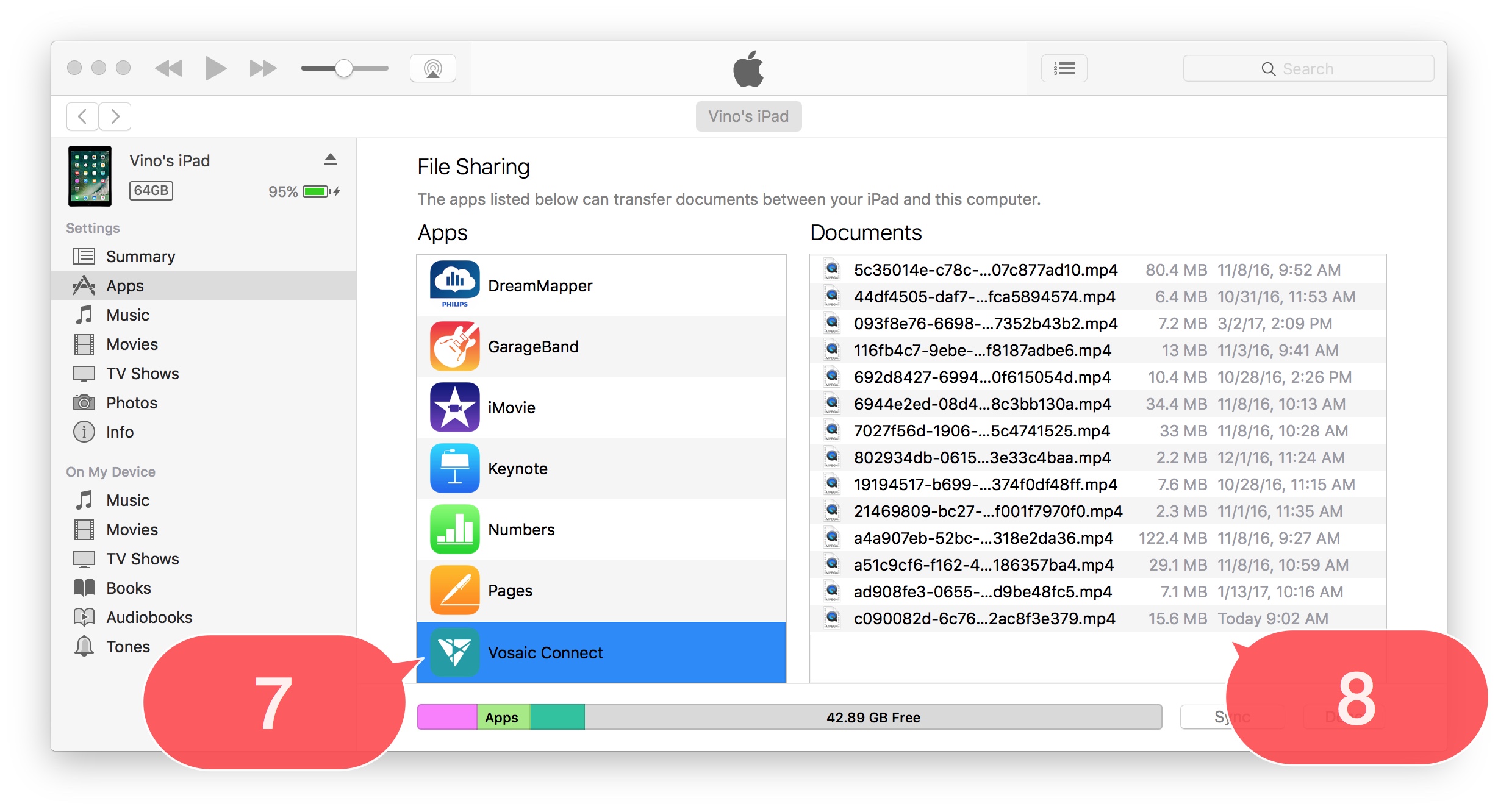
Task: Go forward with right chevron
Action: (115, 116)
